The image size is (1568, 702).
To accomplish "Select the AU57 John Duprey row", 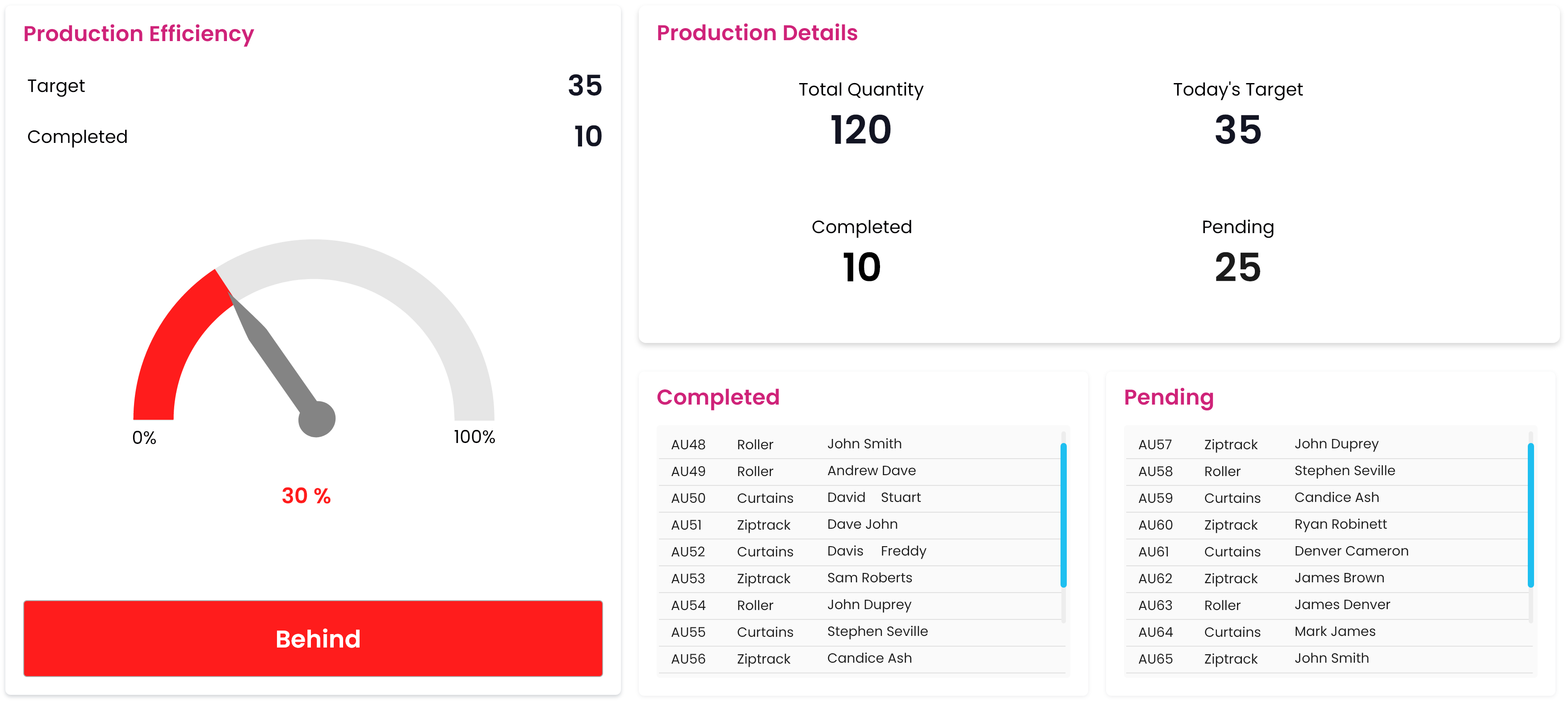I will (x=1326, y=444).
